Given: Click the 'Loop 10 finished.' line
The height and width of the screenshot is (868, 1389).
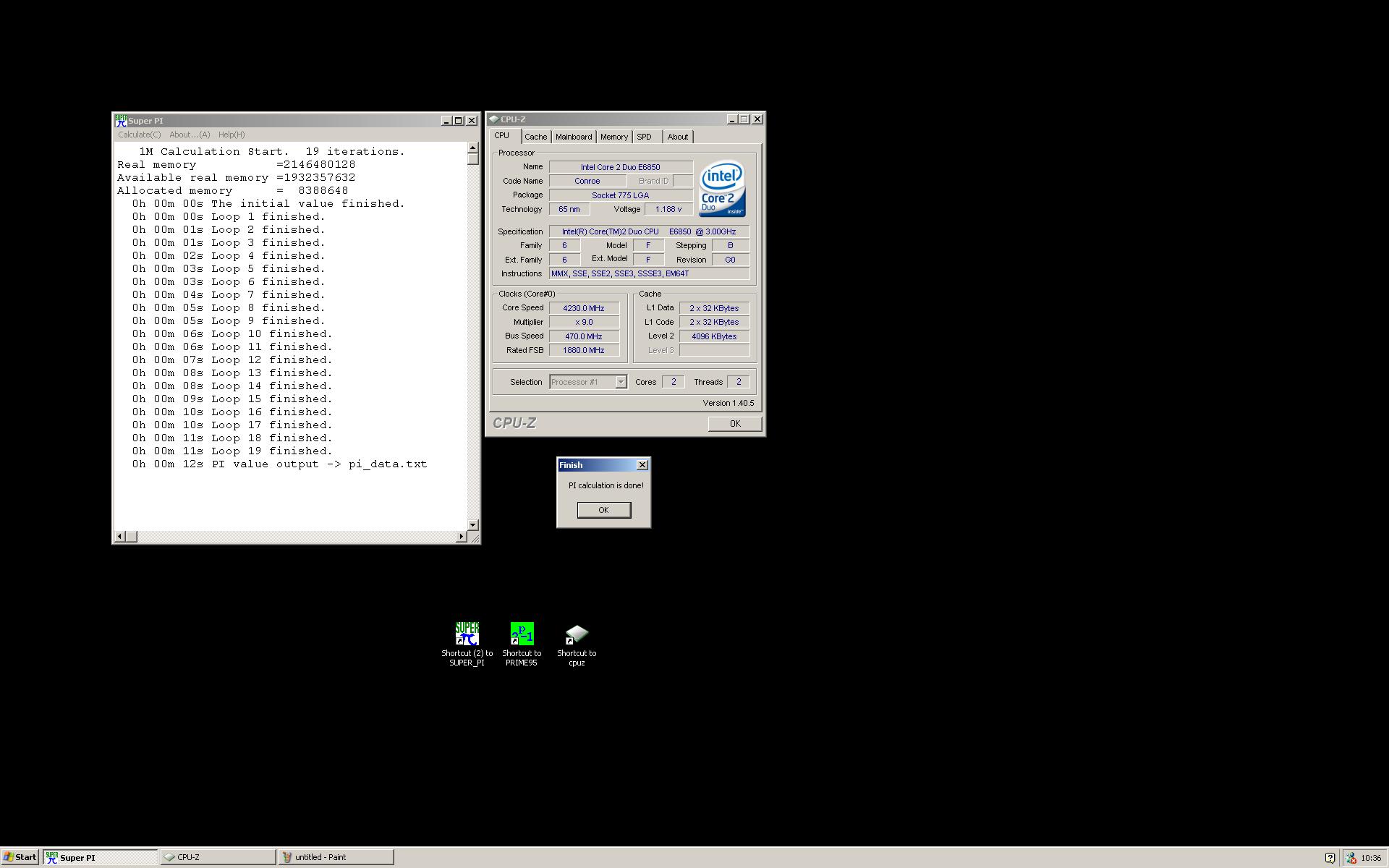Looking at the screenshot, I should point(232,334).
